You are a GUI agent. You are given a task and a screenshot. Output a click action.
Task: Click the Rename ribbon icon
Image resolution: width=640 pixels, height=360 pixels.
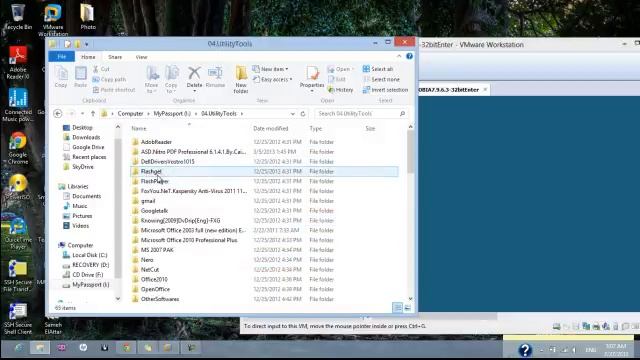[215, 77]
